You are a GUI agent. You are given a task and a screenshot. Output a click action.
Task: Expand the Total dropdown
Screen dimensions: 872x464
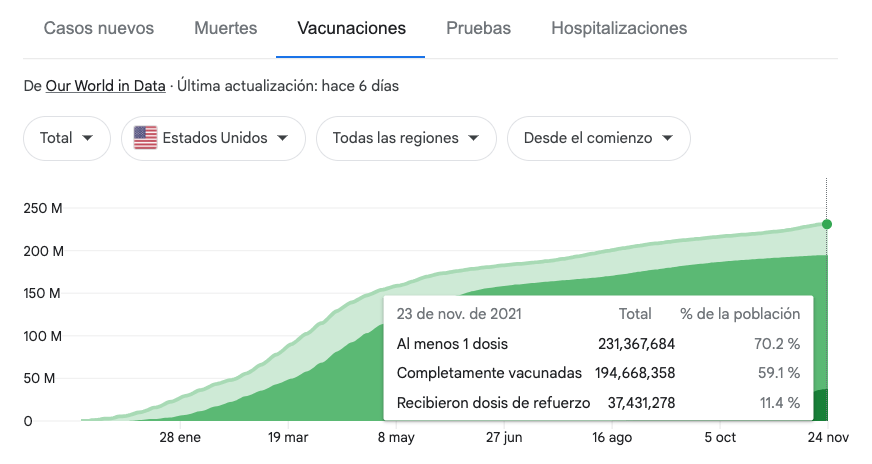[66, 138]
